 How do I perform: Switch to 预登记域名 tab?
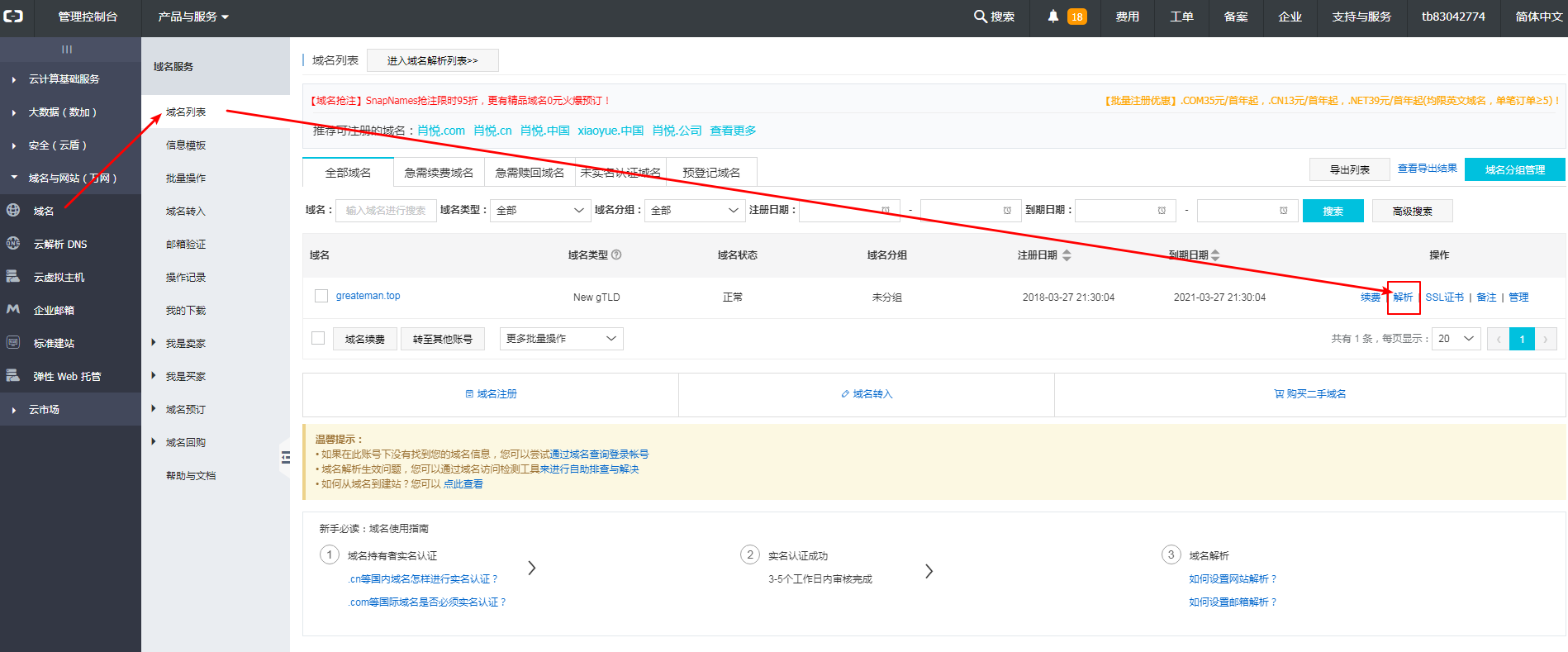pos(711,173)
